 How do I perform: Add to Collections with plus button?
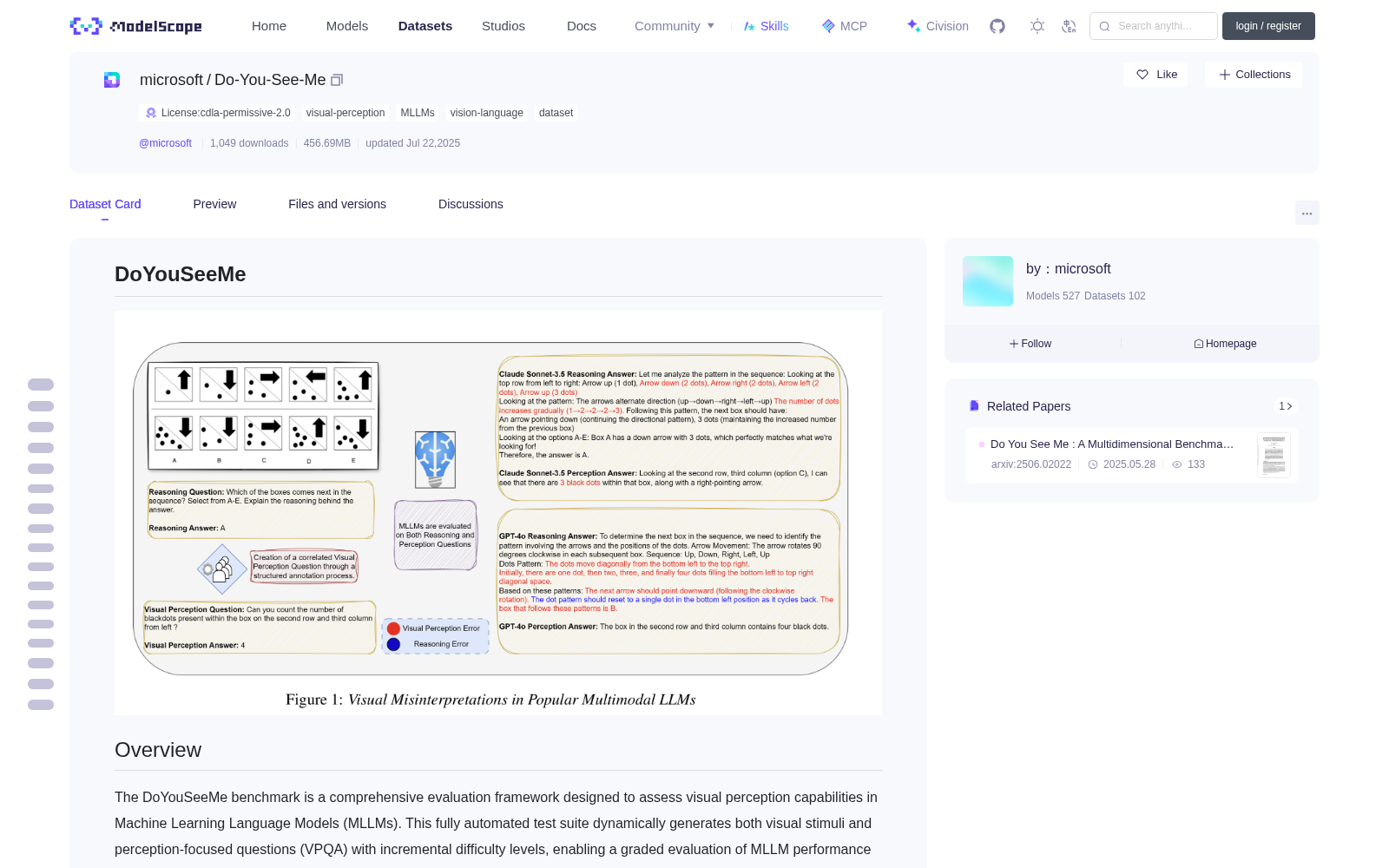pos(1254,75)
